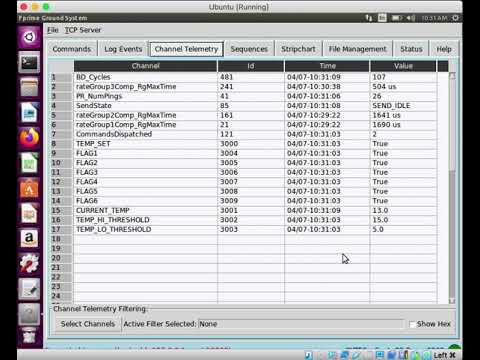Select the PR_NumPings channel row

tap(255, 96)
